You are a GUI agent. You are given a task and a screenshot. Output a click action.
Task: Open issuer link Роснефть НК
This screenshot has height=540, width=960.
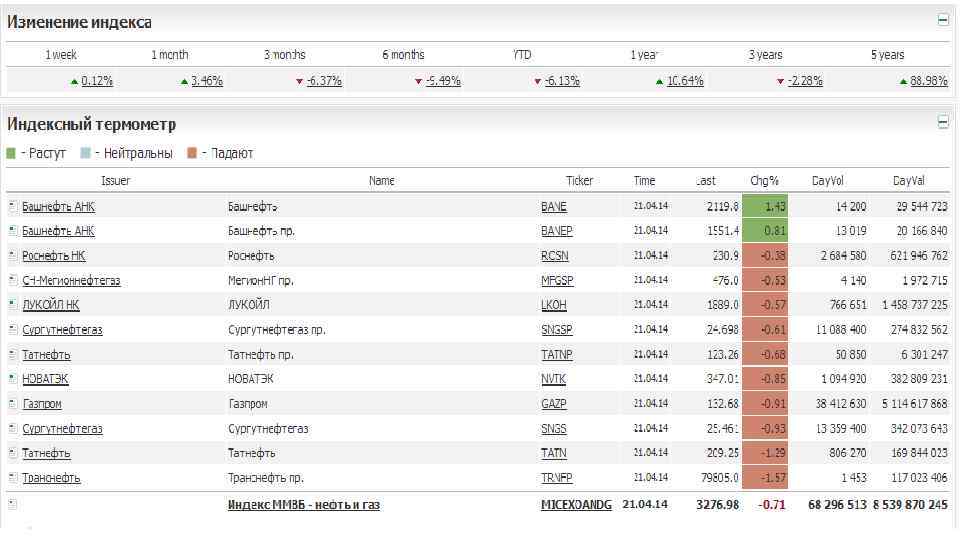(54, 255)
